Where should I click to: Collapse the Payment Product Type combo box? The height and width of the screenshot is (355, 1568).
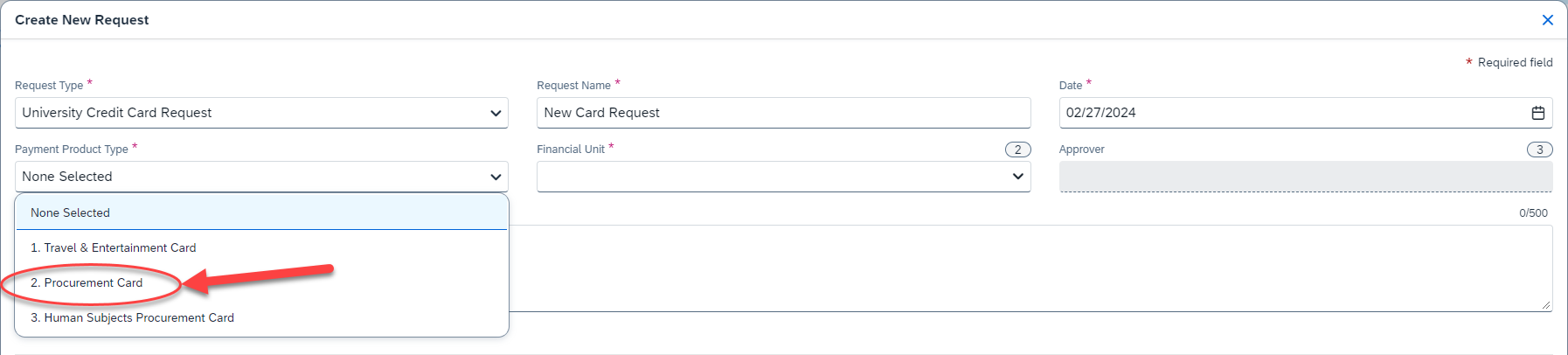coord(245,177)
